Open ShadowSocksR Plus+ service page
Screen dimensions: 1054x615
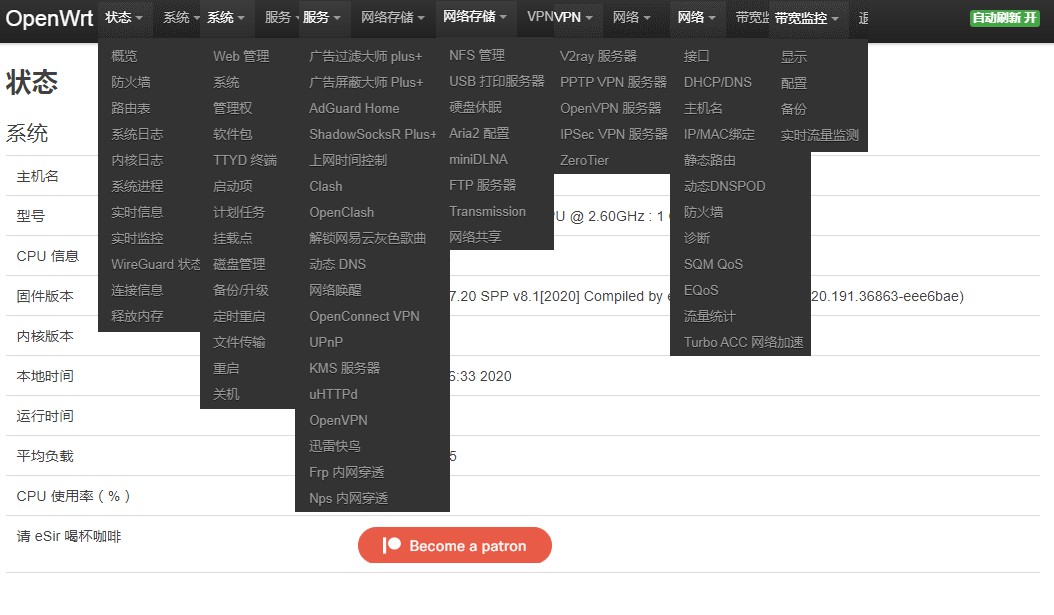tap(372, 134)
